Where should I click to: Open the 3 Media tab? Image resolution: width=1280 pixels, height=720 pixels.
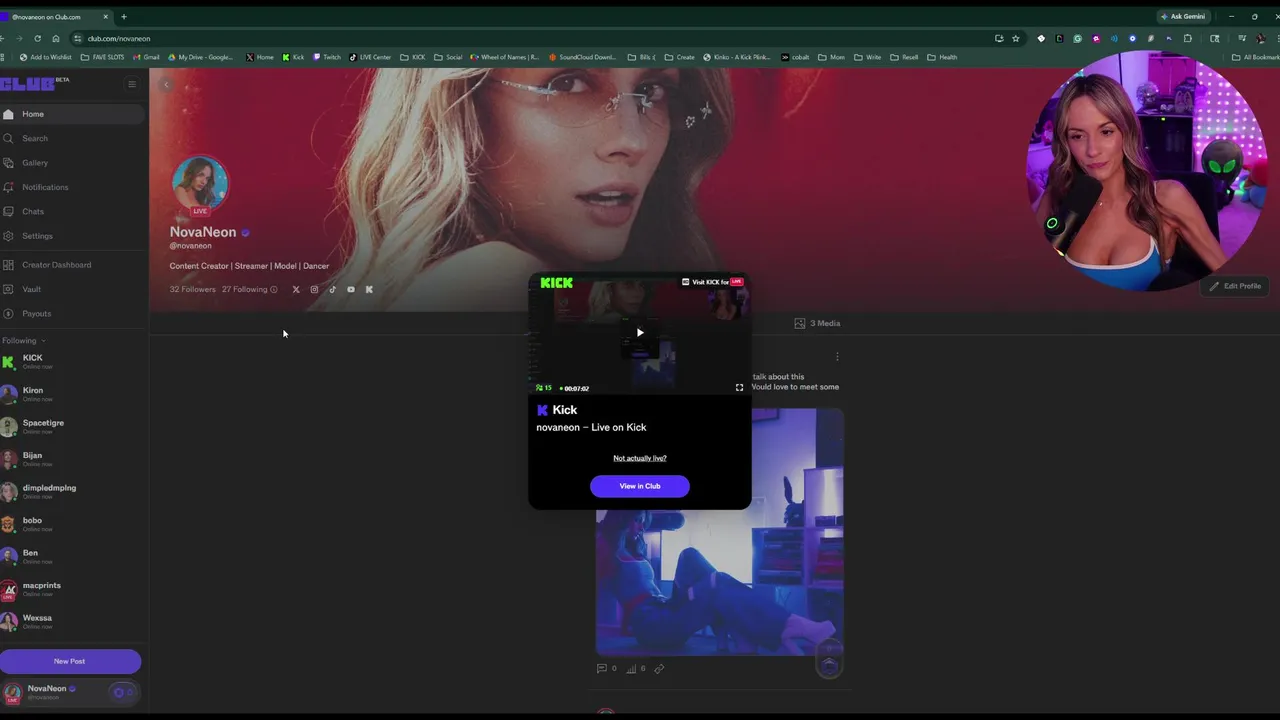tap(817, 323)
